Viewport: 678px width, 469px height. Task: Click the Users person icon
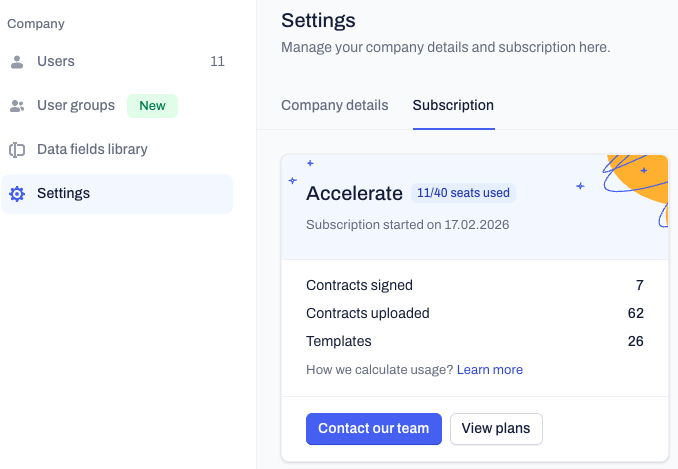17,62
